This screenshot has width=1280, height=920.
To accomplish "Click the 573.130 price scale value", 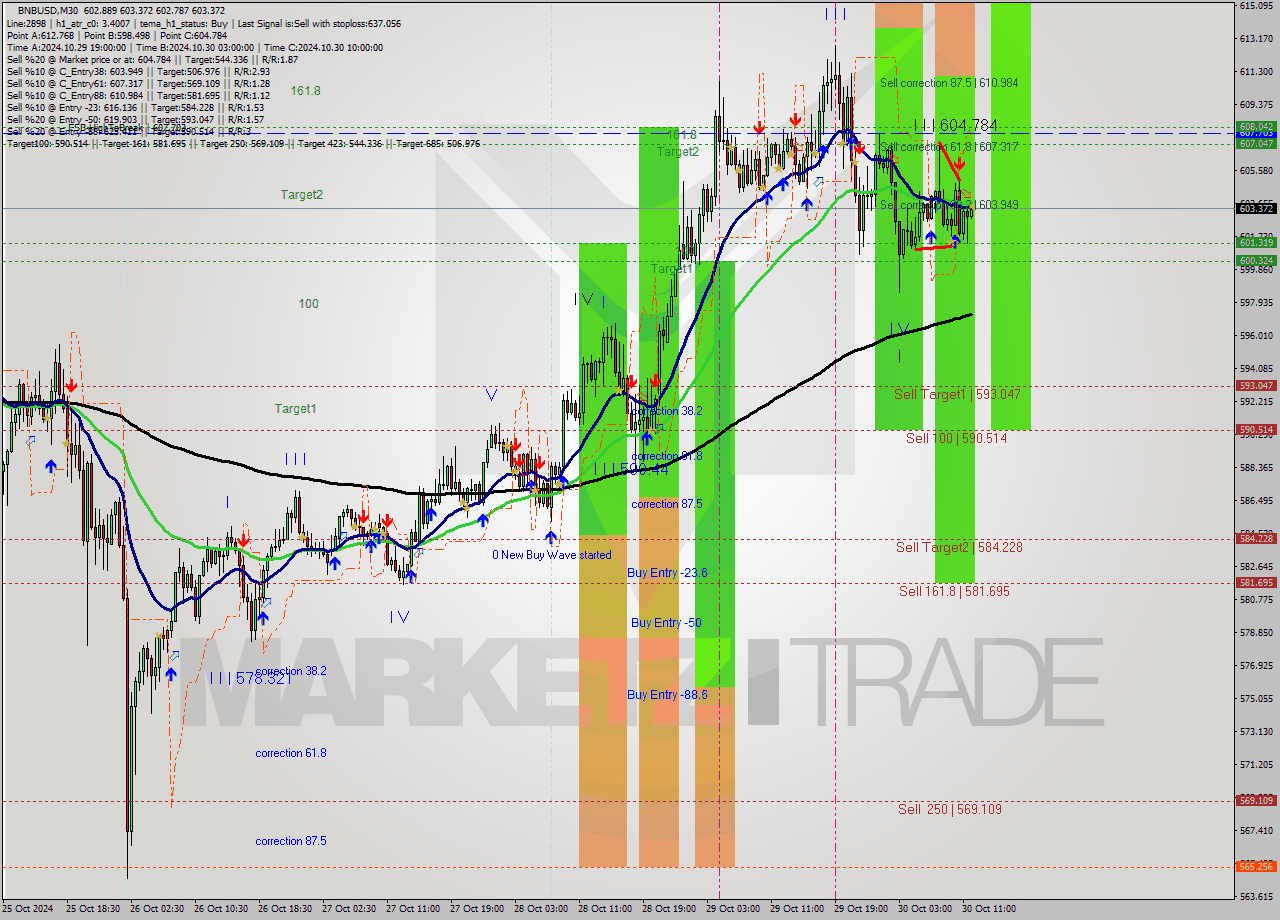I will tap(1255, 731).
